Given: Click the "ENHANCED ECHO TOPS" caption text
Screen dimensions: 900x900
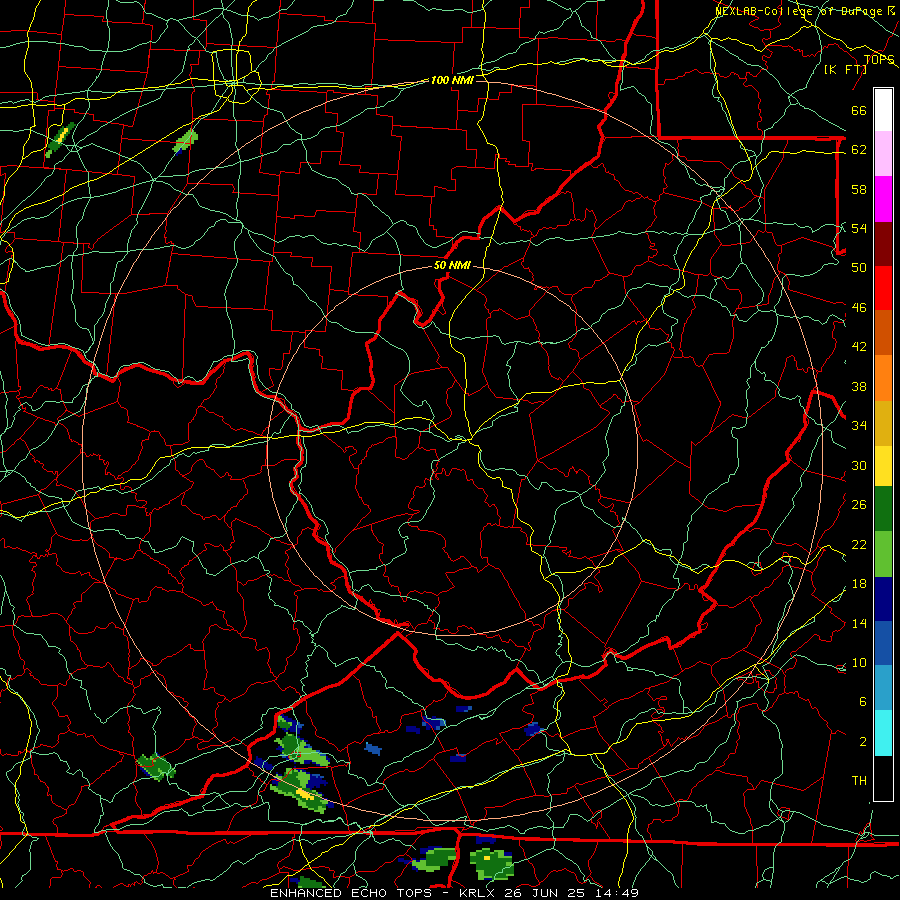Looking at the screenshot, I should (x=351, y=893).
